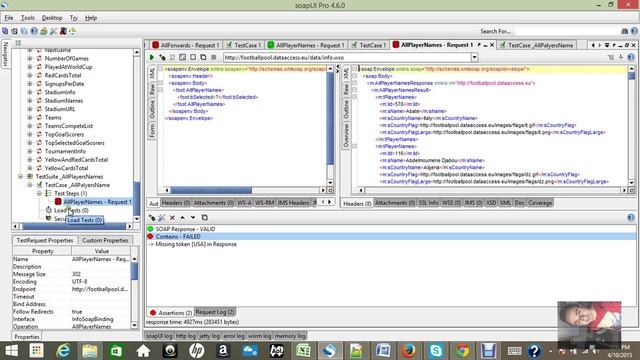The height and width of the screenshot is (360, 640).
Task: Click the clone assertion icon in Assertions toolbar
Action: click(x=204, y=218)
